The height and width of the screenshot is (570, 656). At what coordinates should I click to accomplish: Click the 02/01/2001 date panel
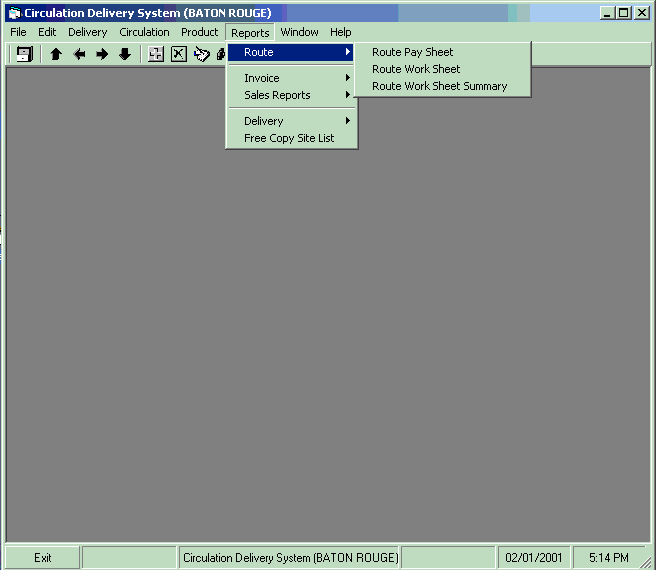[533, 558]
